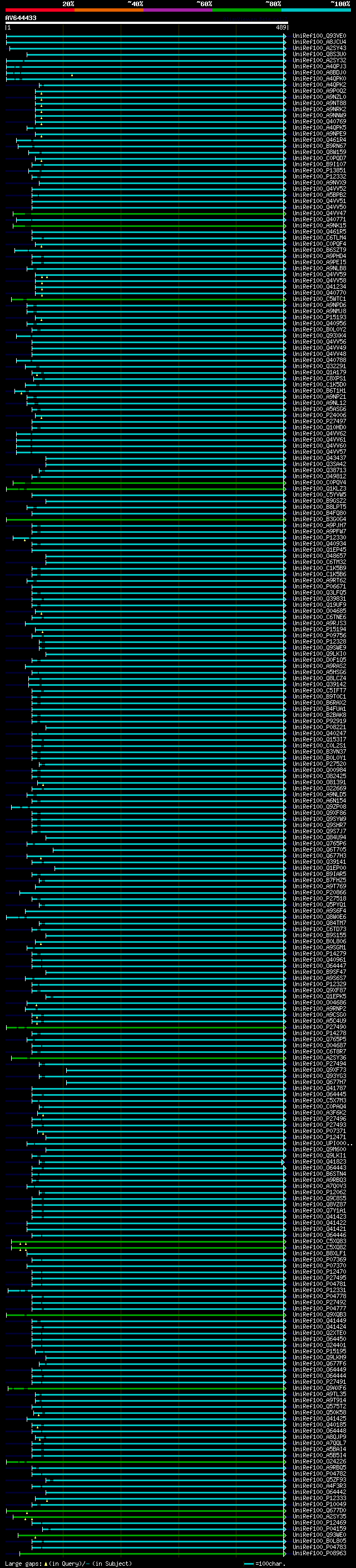The image size is (356, 1568).
Task: Select label UniRef100_Q9M600
Action: click(x=319, y=1150)
